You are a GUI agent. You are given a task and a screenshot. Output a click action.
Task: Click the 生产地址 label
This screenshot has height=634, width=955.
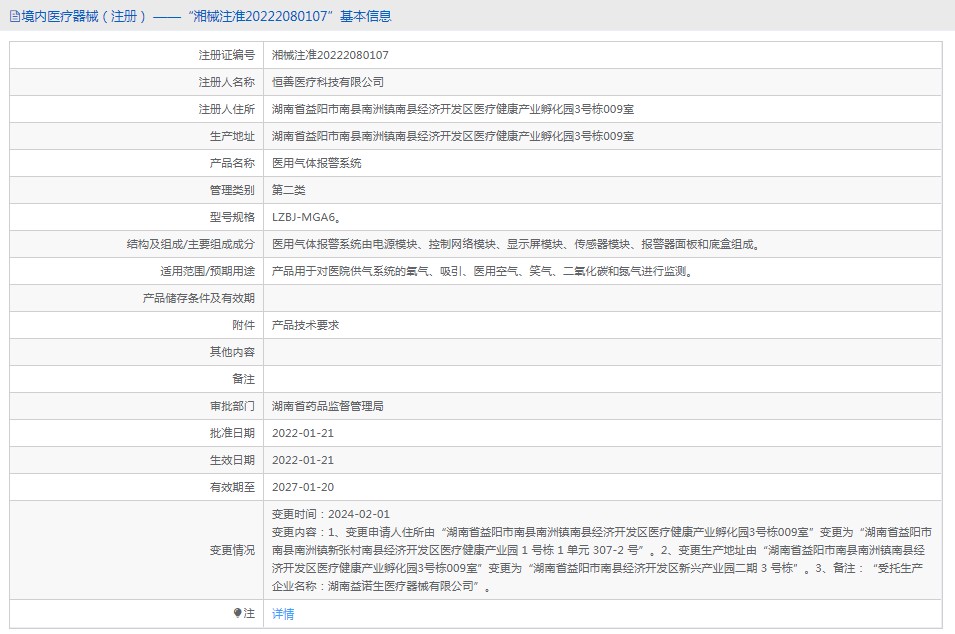click(232, 136)
